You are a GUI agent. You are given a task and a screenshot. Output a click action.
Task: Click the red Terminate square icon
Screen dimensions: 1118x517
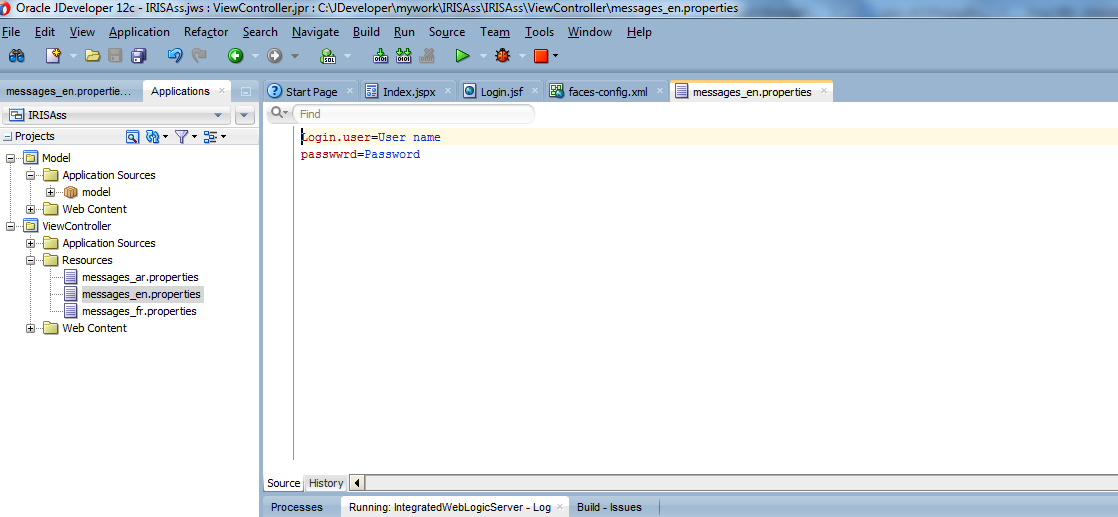point(540,56)
